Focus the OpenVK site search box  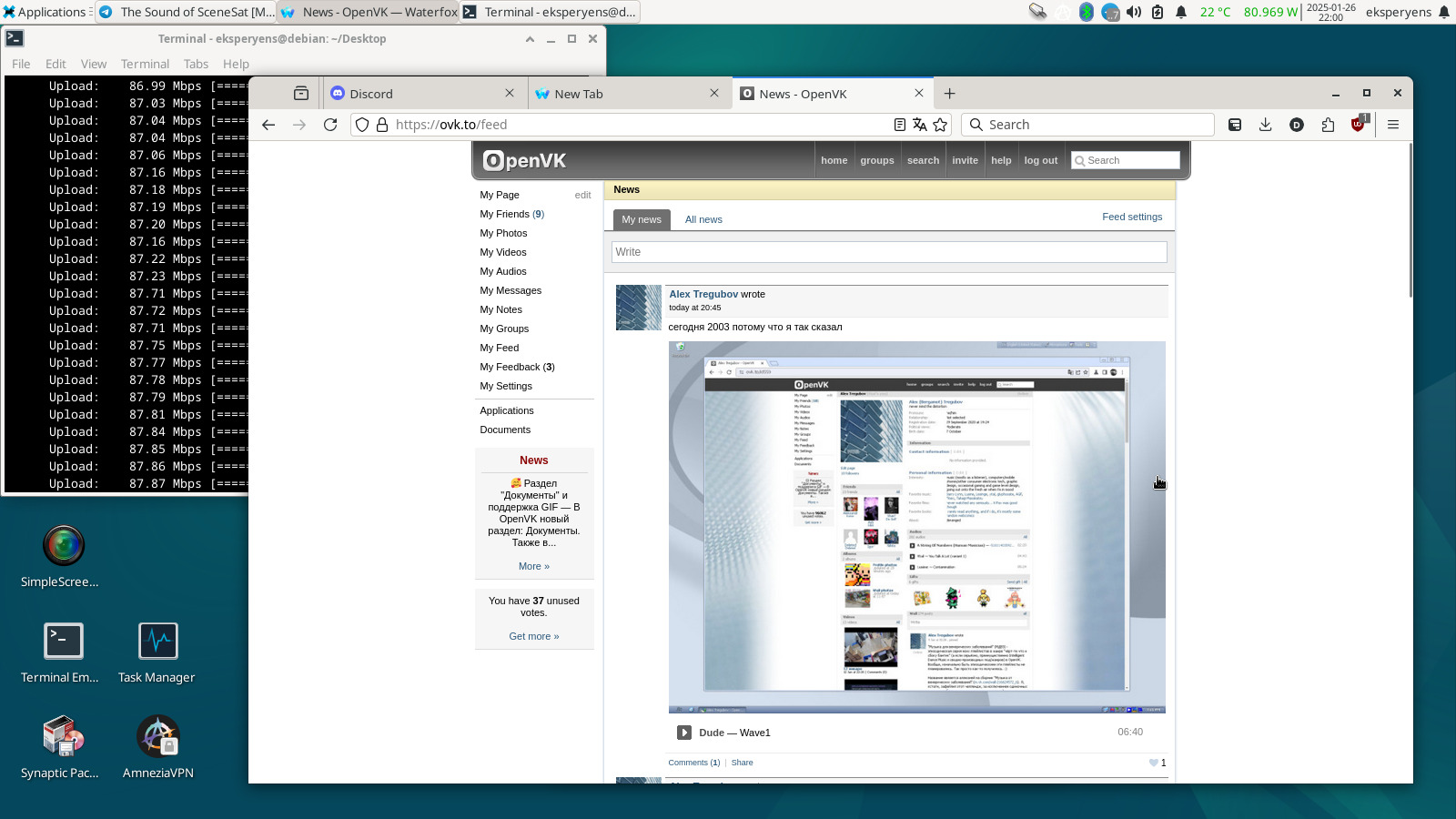(x=1126, y=160)
